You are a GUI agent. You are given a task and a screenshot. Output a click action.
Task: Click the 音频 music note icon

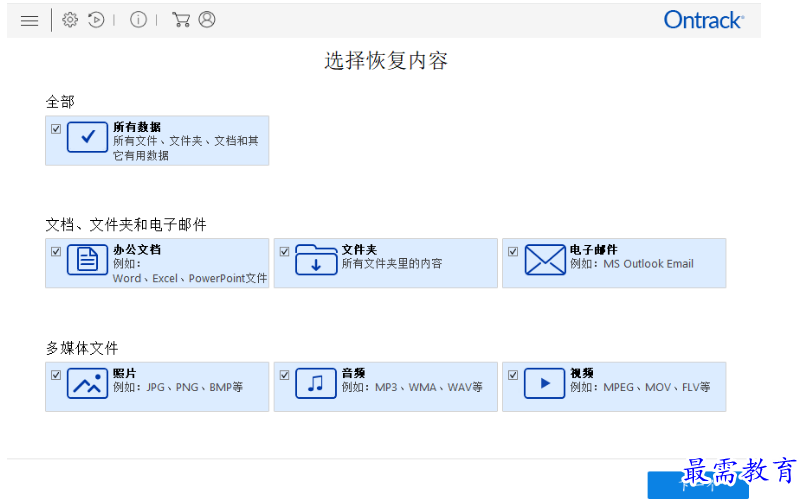coord(316,383)
